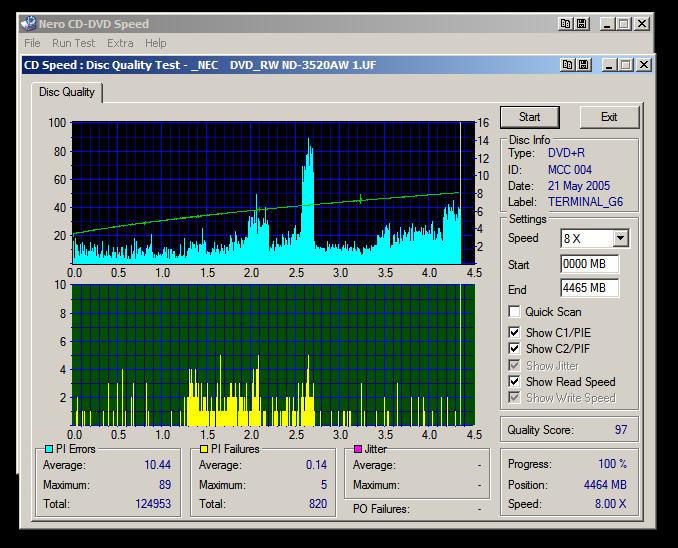The width and height of the screenshot is (678, 548).
Task: Click copy icon in Disc Quality Test title bar
Action: click(x=568, y=65)
